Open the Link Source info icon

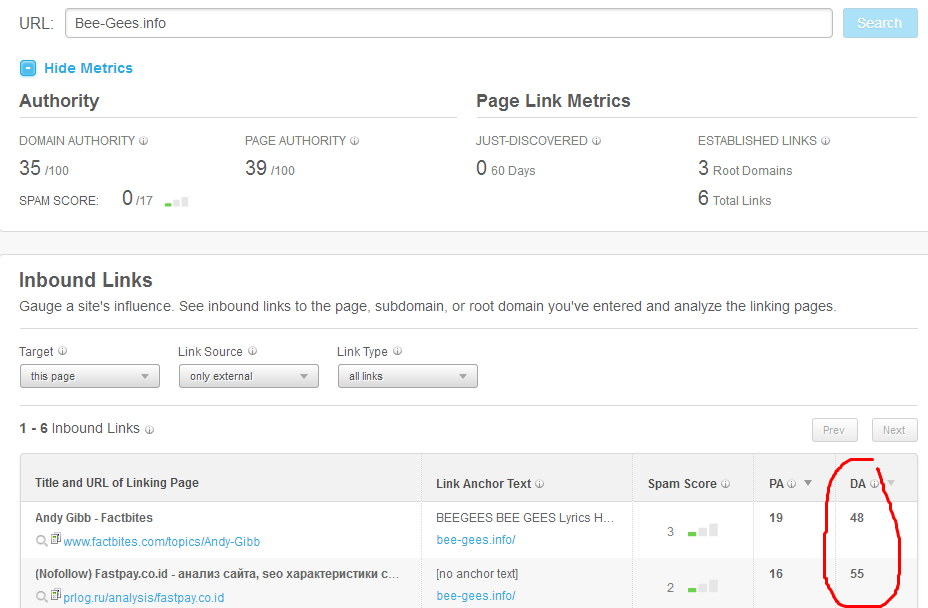click(x=252, y=351)
